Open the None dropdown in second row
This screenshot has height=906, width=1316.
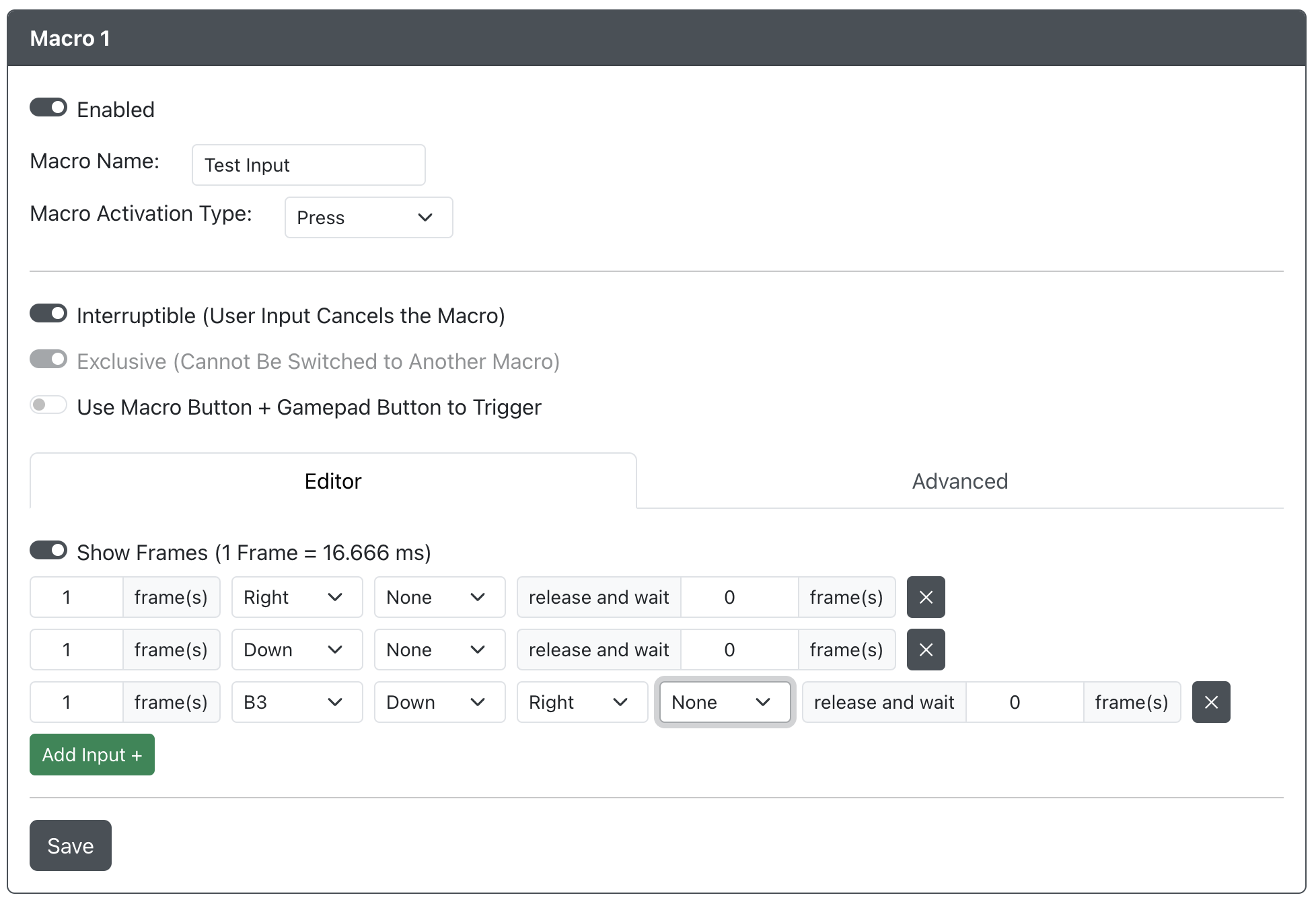tap(440, 650)
